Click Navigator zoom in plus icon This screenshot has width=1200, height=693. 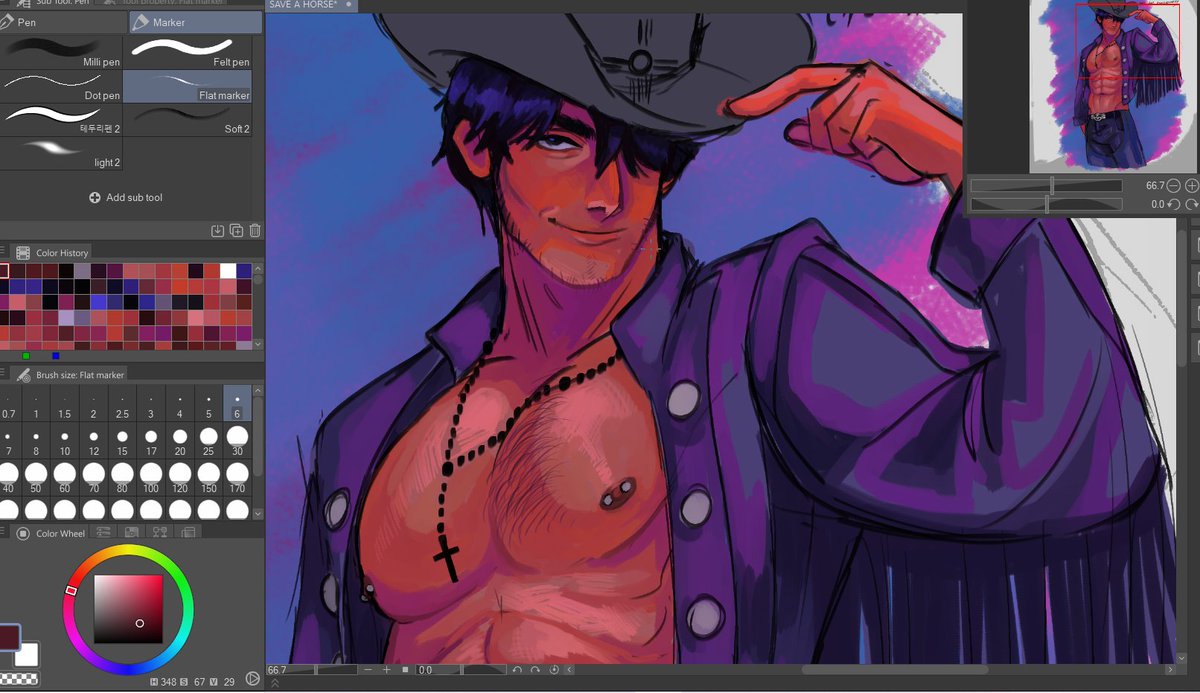pos(1191,186)
